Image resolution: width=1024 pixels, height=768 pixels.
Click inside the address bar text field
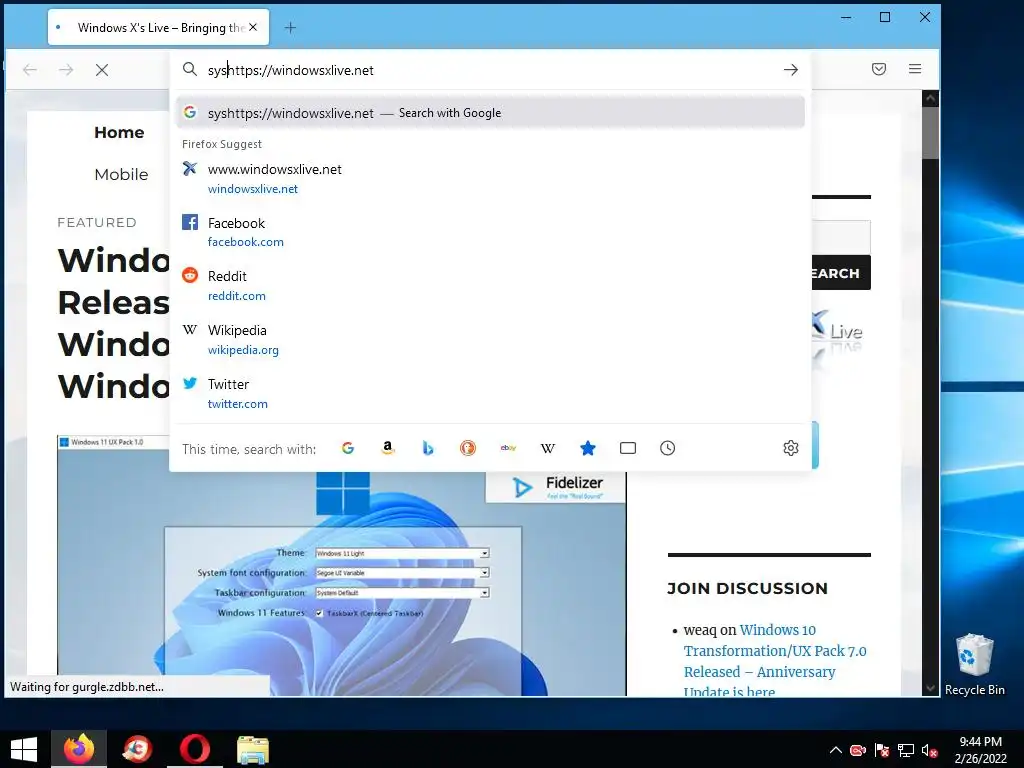click(x=490, y=70)
